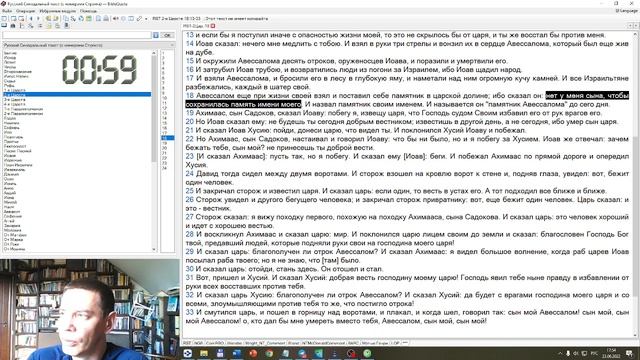This screenshot has height=360, width=640.
Task: Select the book От Иоанна in the list
Action: (14, 249)
